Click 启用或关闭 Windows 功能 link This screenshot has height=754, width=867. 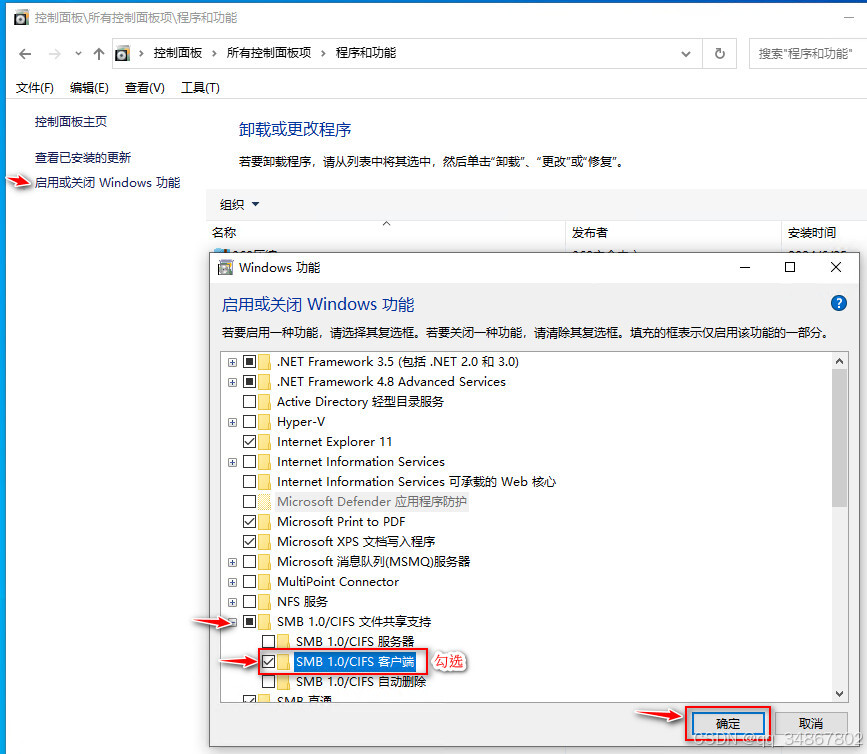coord(107,182)
